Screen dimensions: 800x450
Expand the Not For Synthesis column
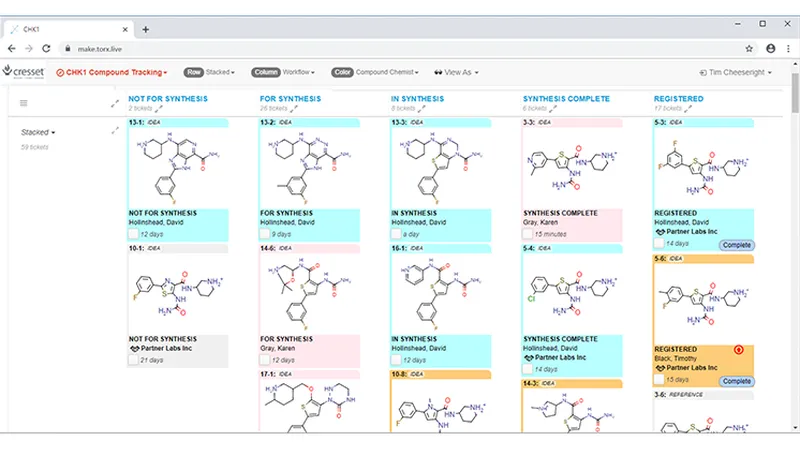pos(159,108)
